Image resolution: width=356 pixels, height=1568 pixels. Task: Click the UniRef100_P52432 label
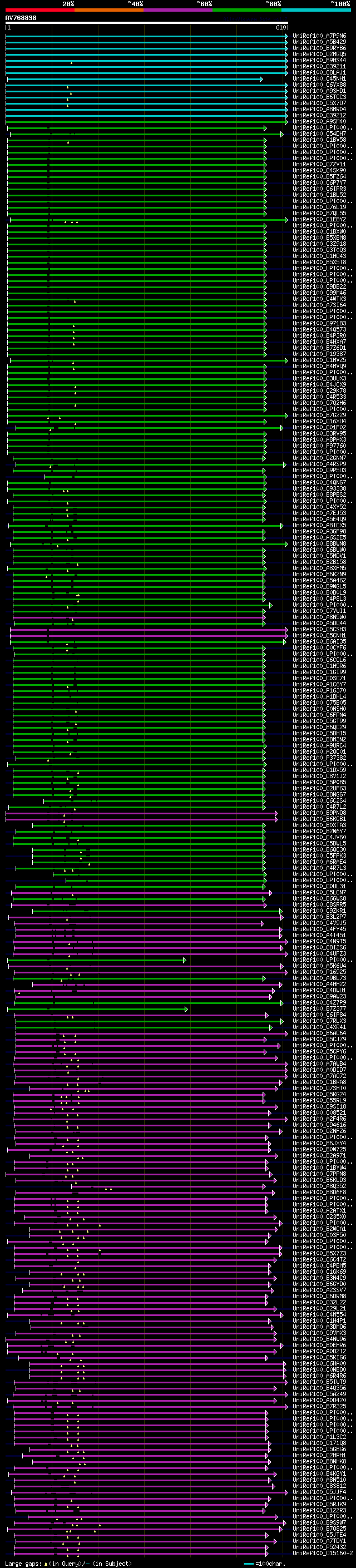coord(319,1547)
